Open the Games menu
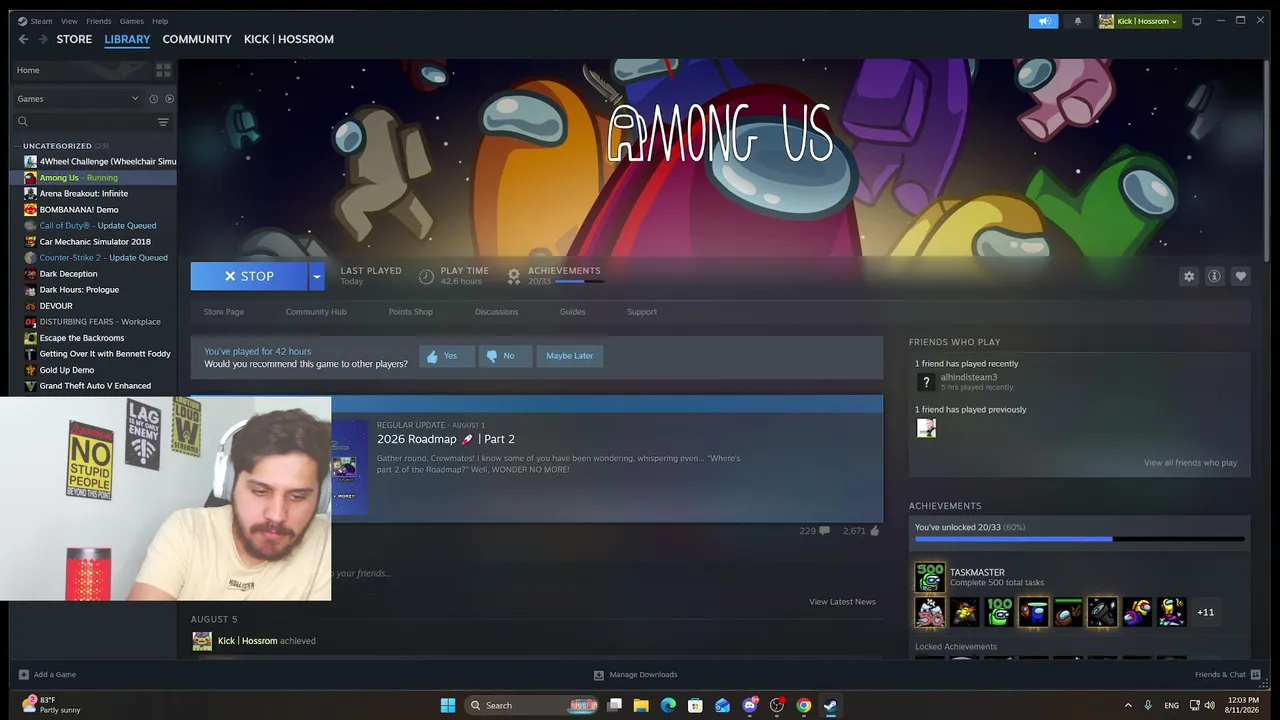 132,21
